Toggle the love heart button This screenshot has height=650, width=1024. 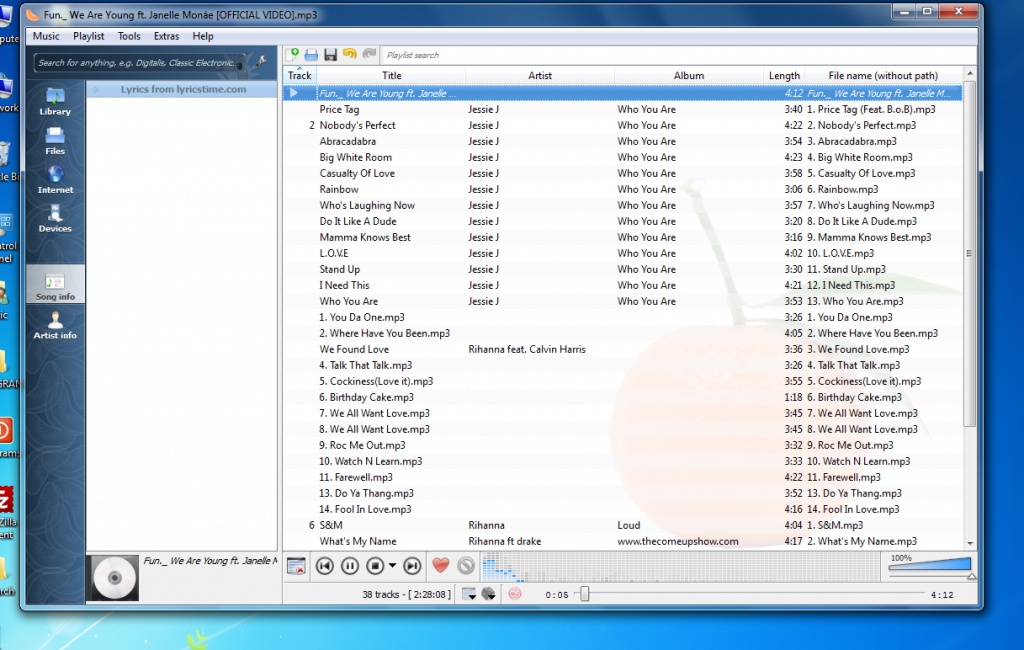pyautogui.click(x=440, y=566)
